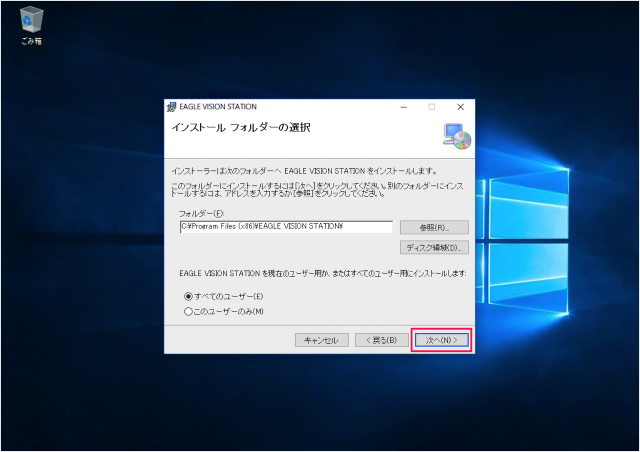Cancel the install with キャンセル
Viewport: 640px width, 452px height.
pos(322,340)
